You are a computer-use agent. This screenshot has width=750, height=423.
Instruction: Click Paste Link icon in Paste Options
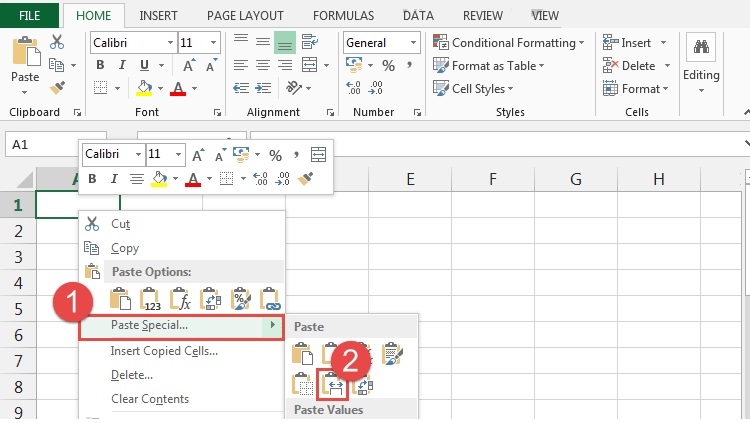270,299
